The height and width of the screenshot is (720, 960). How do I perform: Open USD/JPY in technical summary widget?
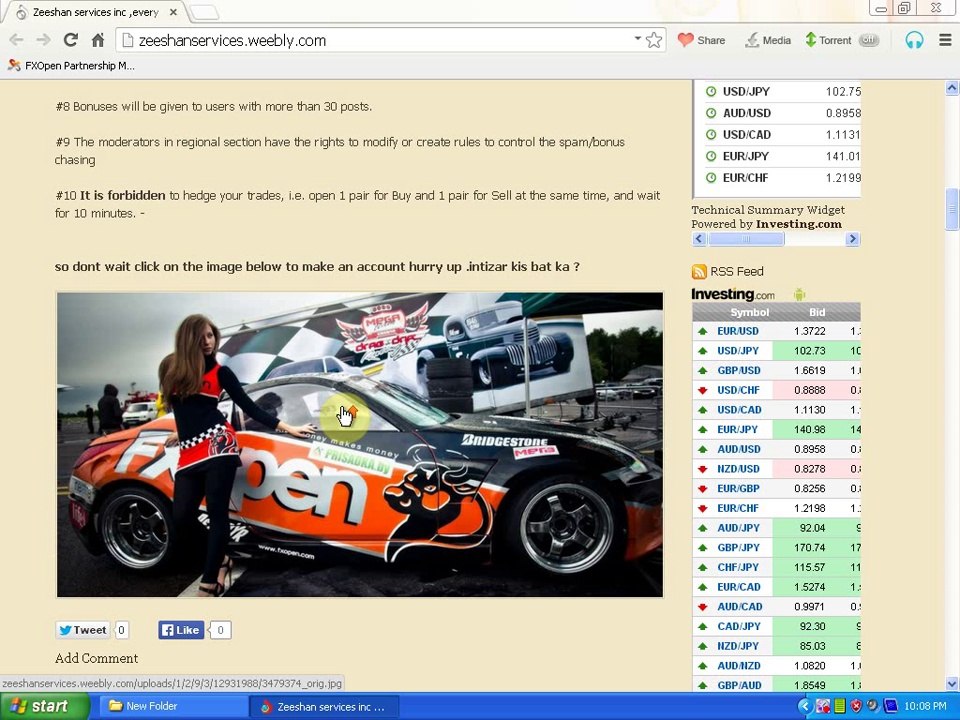[746, 91]
